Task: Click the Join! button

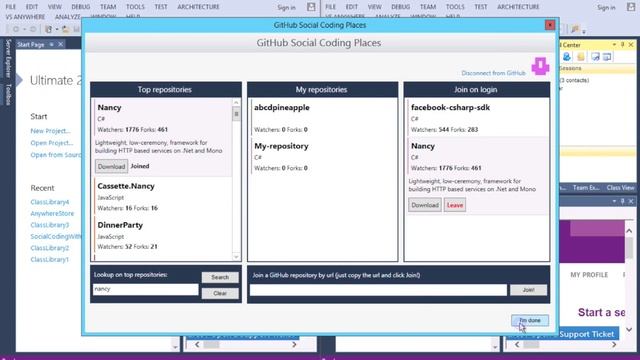Action: coord(528,290)
